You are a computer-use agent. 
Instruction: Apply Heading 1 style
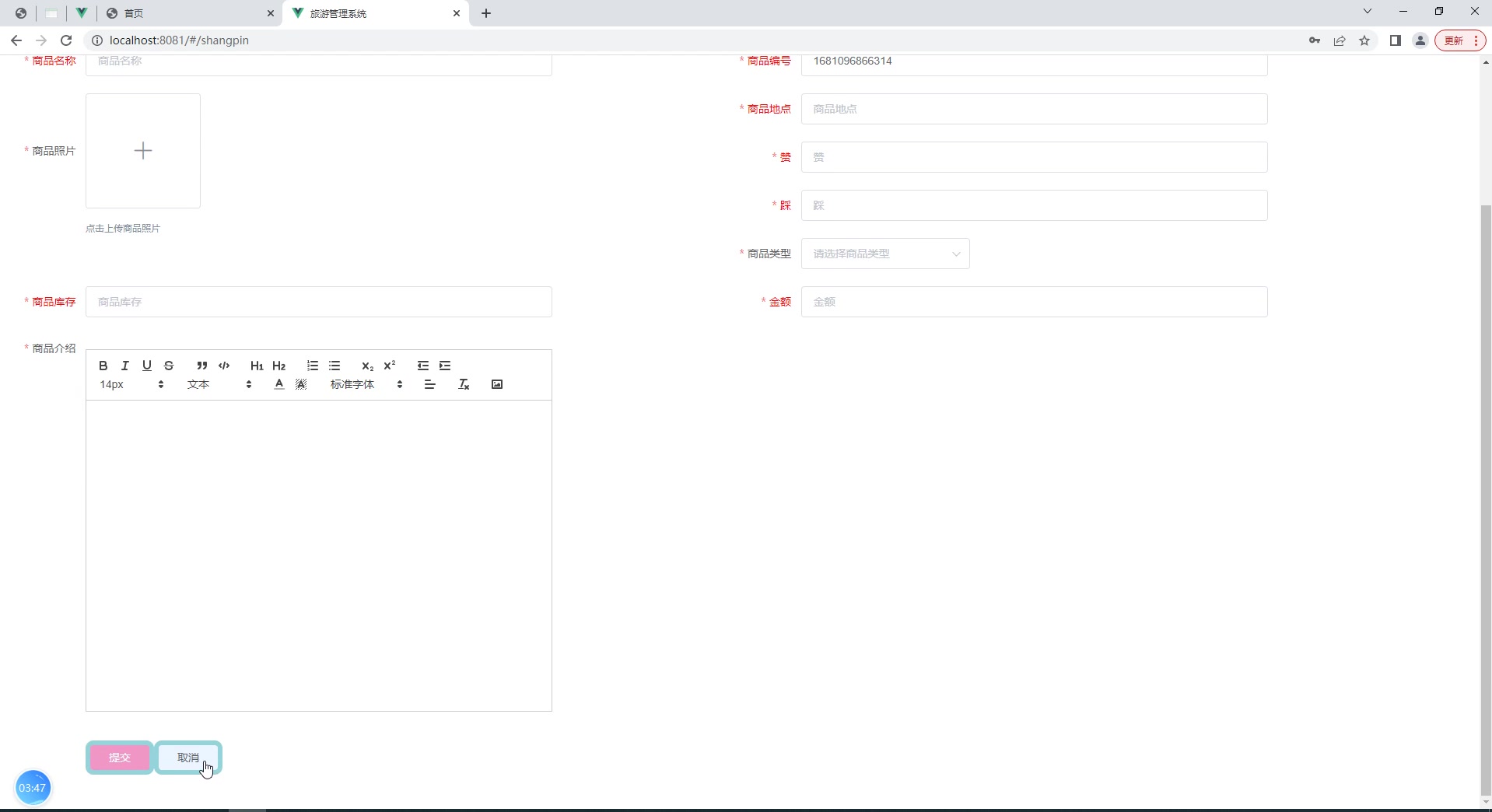pos(257,366)
